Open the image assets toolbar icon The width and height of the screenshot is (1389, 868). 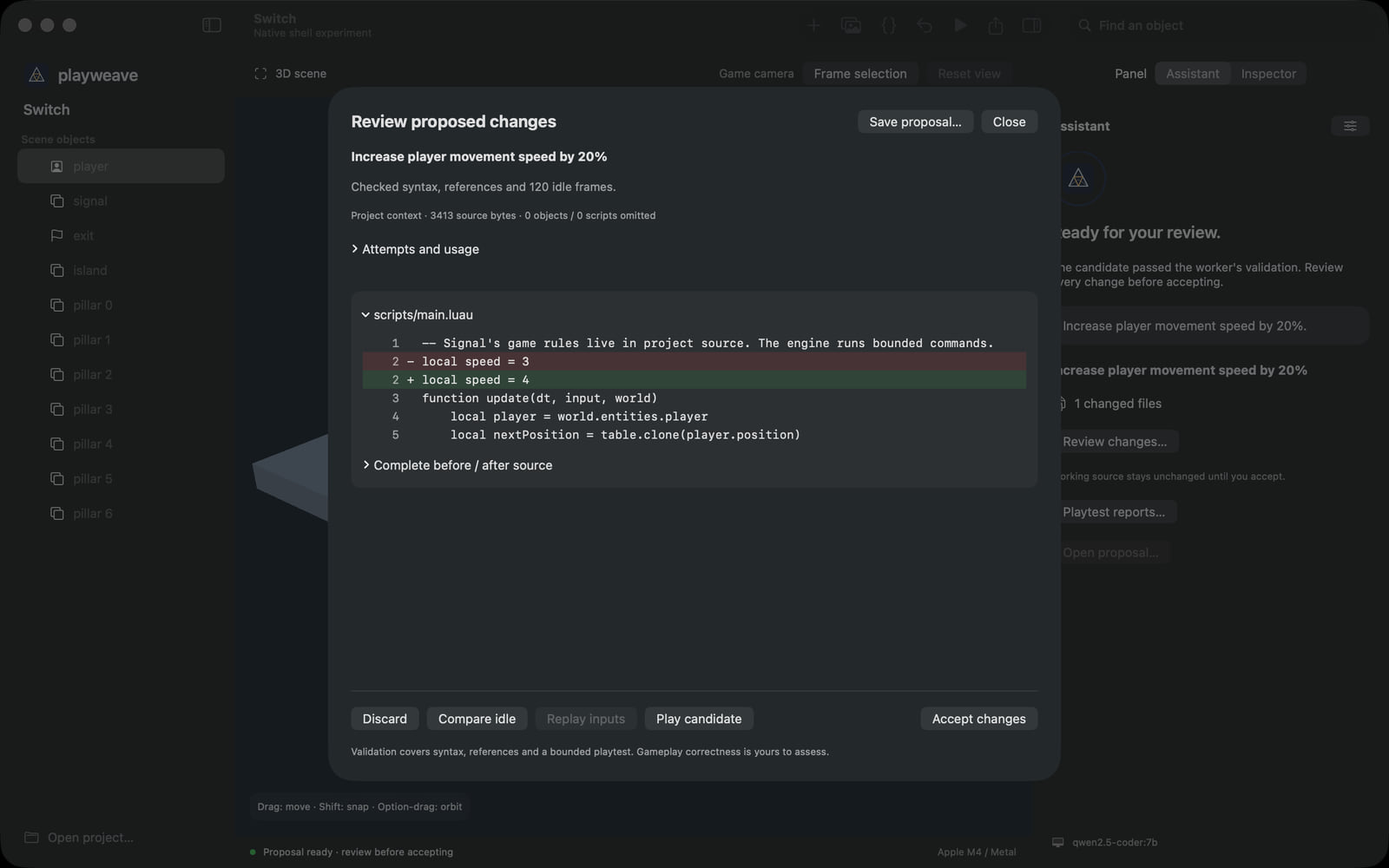pyautogui.click(x=851, y=25)
